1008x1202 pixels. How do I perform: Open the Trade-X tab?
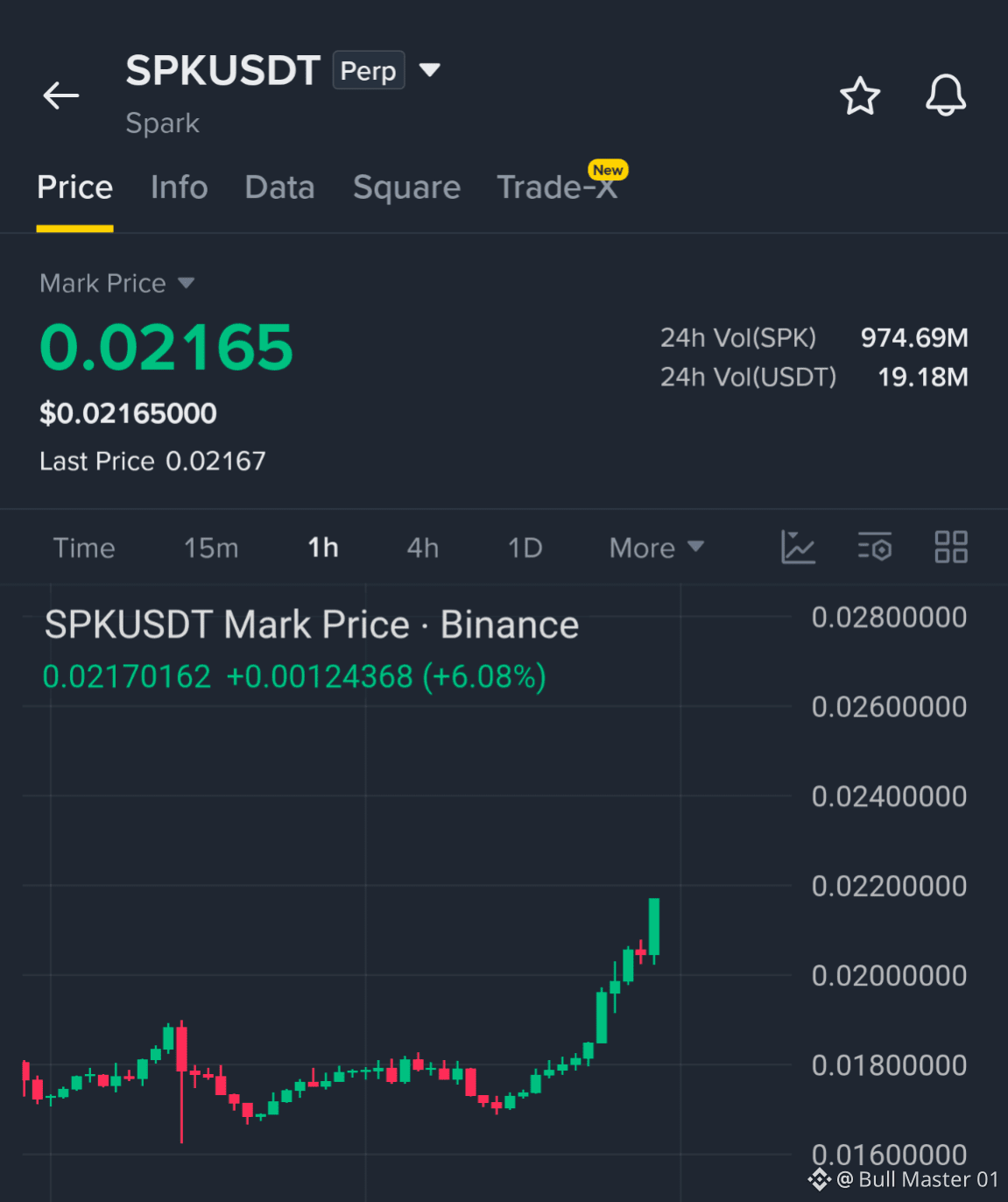(x=557, y=187)
